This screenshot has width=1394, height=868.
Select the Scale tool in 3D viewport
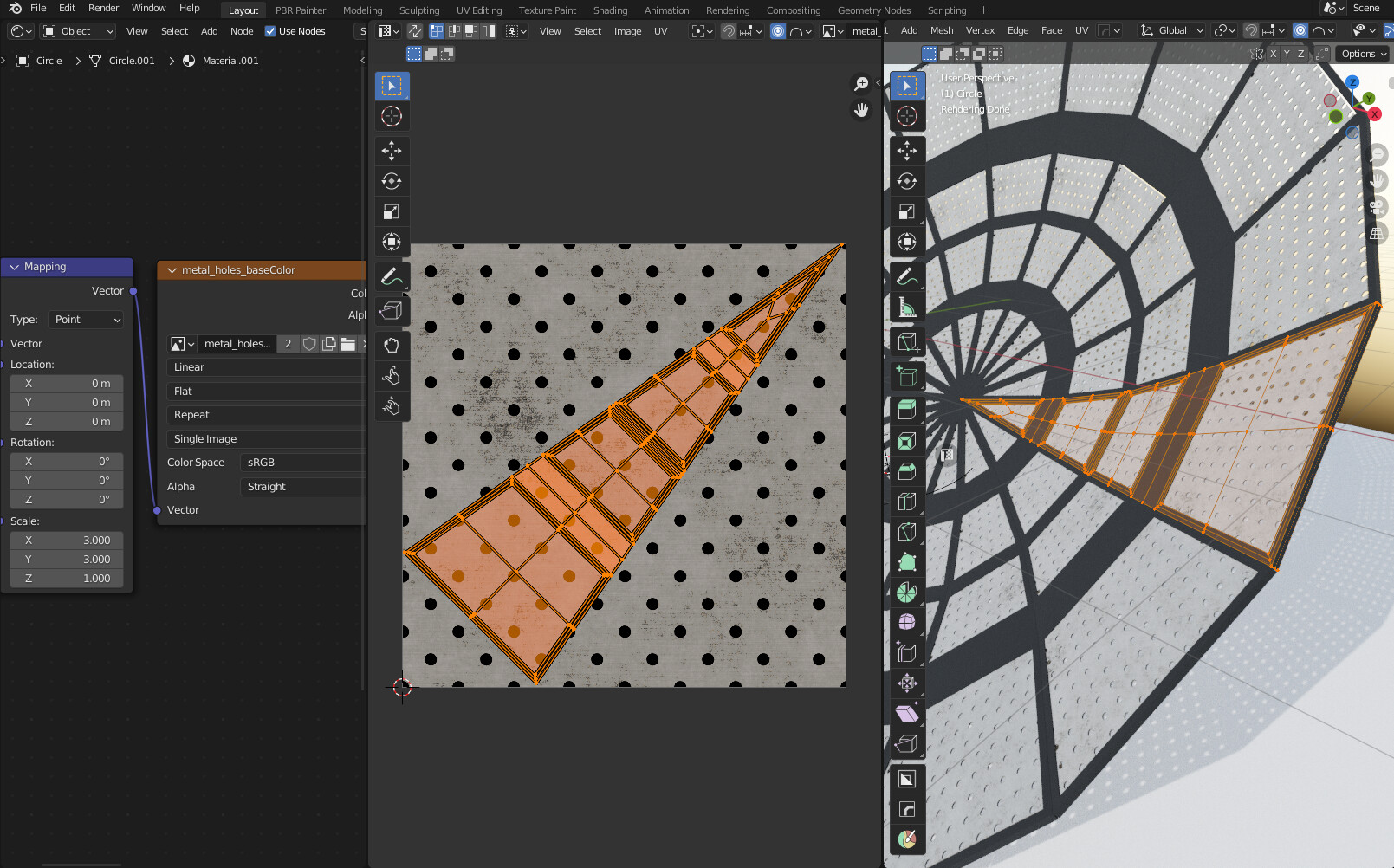(907, 211)
